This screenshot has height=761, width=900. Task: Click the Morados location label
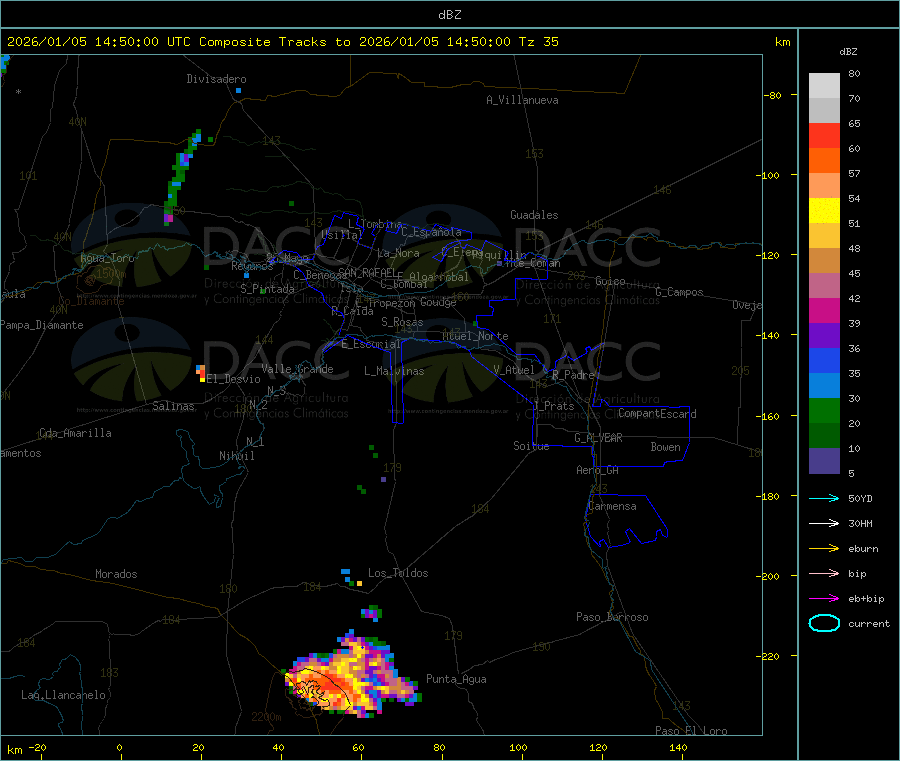(x=116, y=574)
